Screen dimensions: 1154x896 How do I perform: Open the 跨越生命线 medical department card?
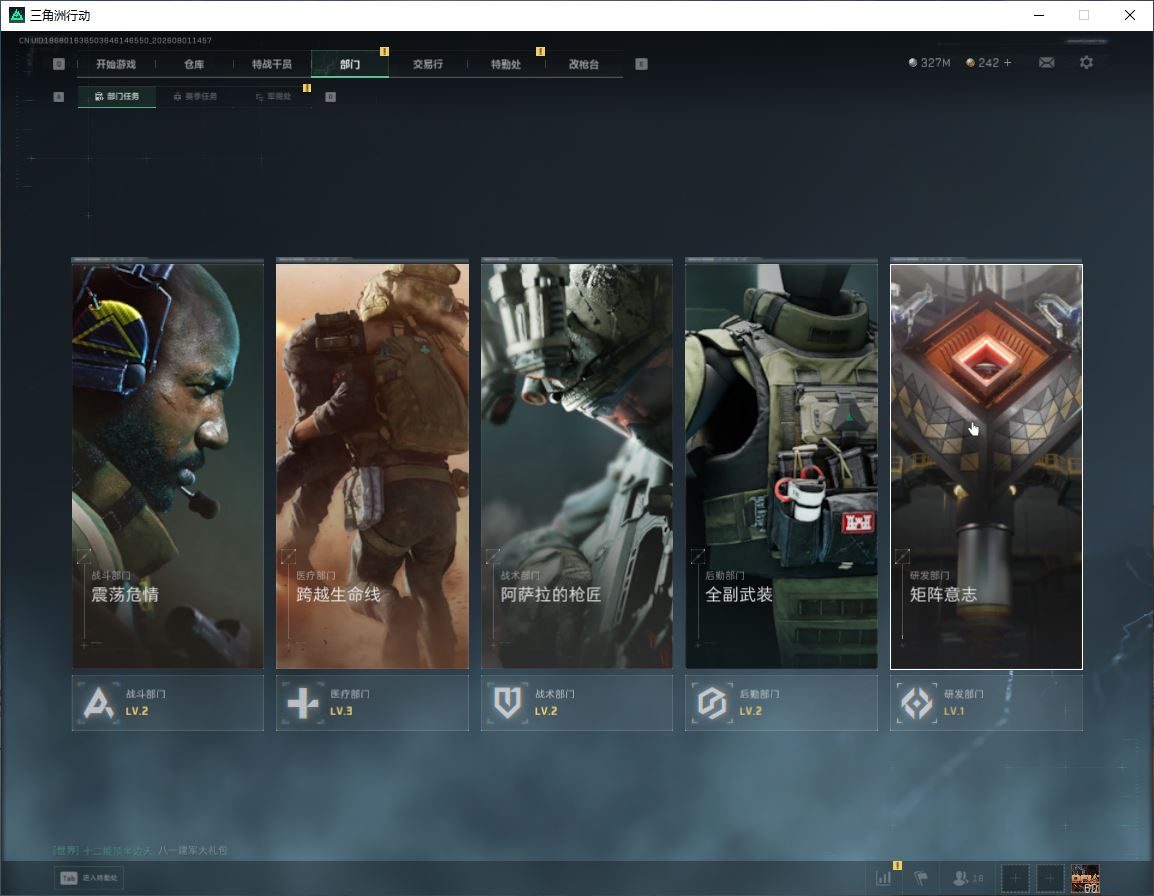coord(372,466)
